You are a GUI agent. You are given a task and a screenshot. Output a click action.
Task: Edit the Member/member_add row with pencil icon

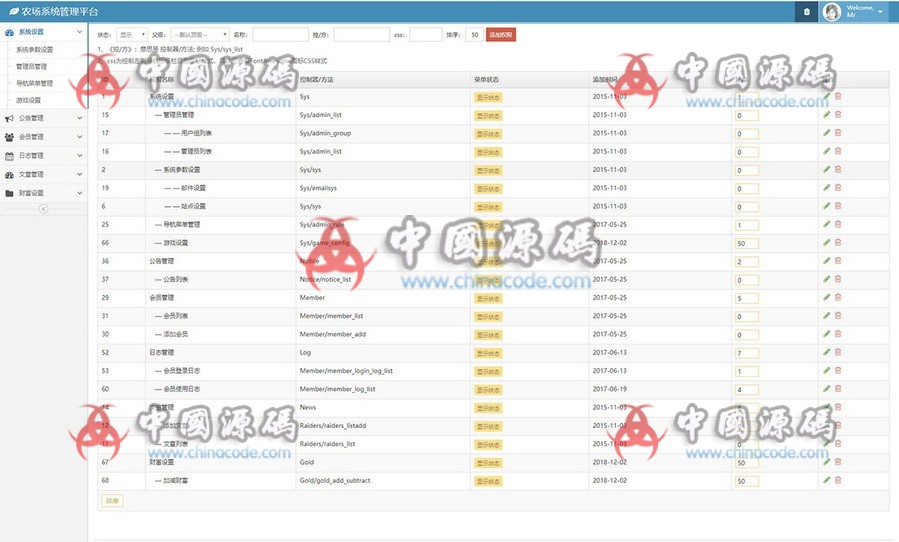(x=826, y=334)
